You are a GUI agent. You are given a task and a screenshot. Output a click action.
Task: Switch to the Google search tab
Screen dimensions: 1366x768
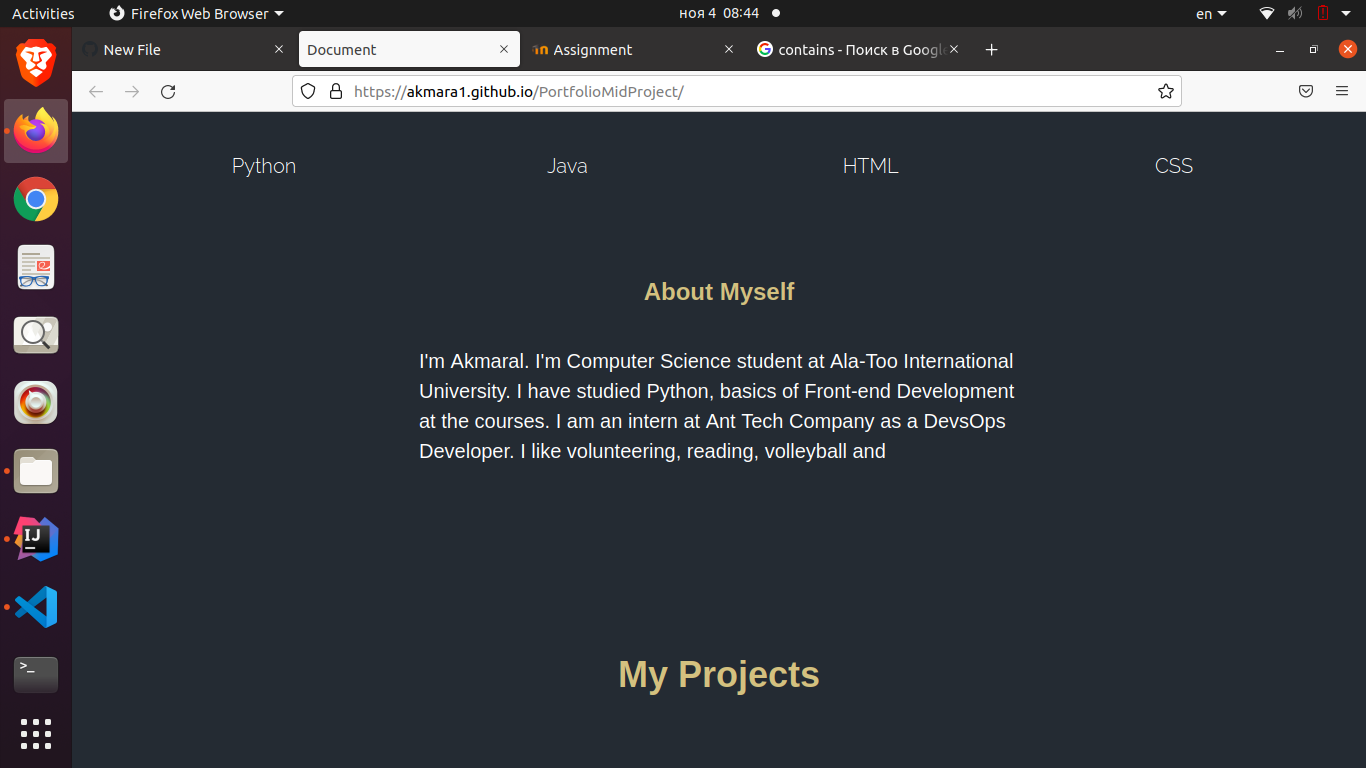859,49
